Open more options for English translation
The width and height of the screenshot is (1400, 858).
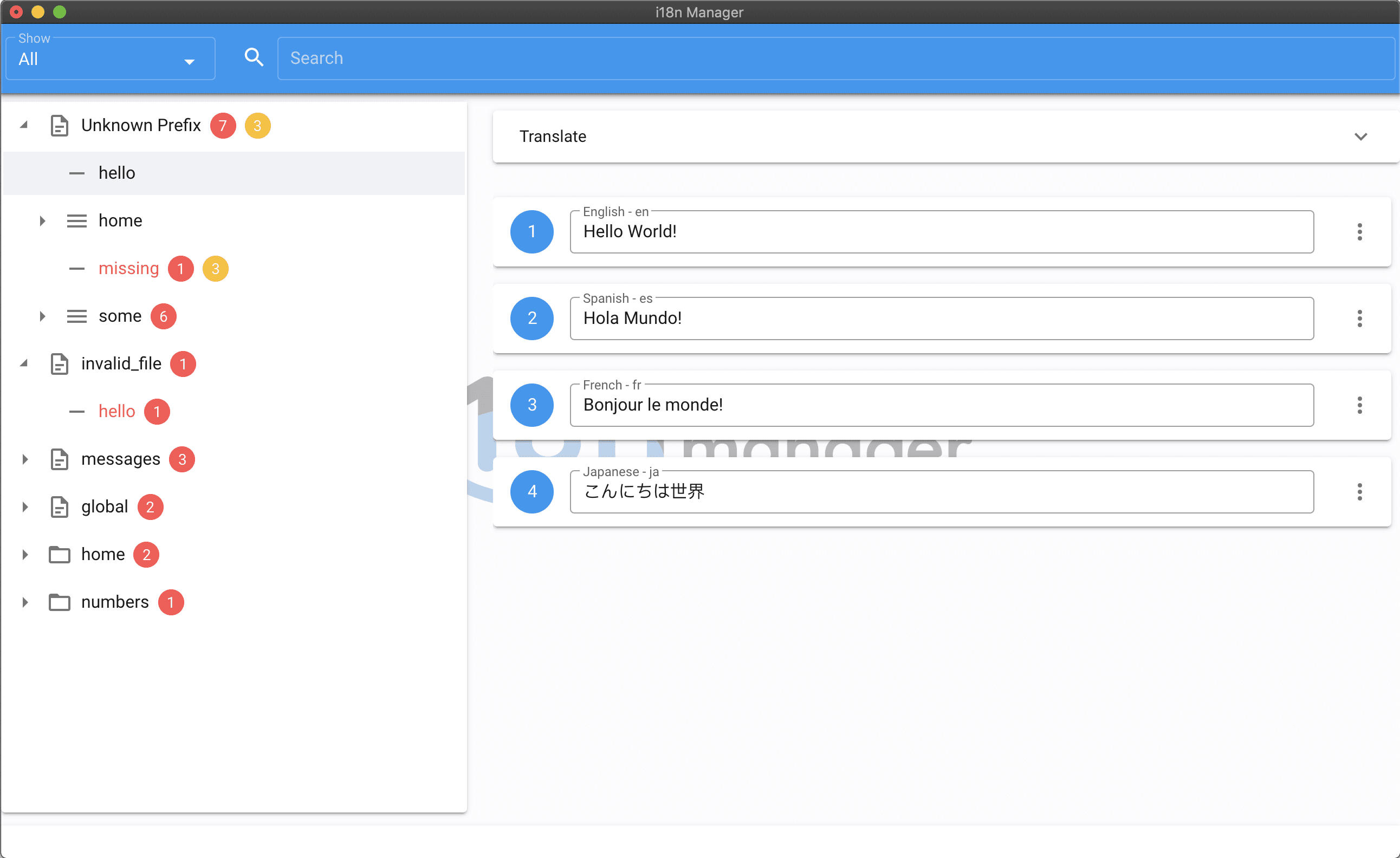1359,232
